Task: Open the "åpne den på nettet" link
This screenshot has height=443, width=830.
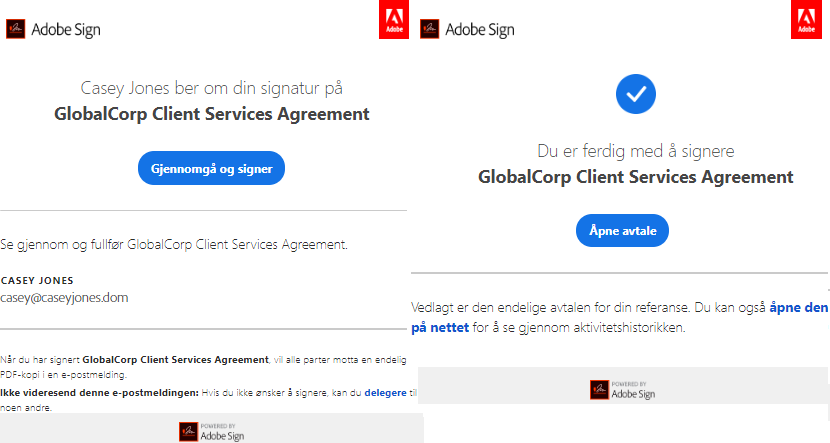Action: coord(798,309)
